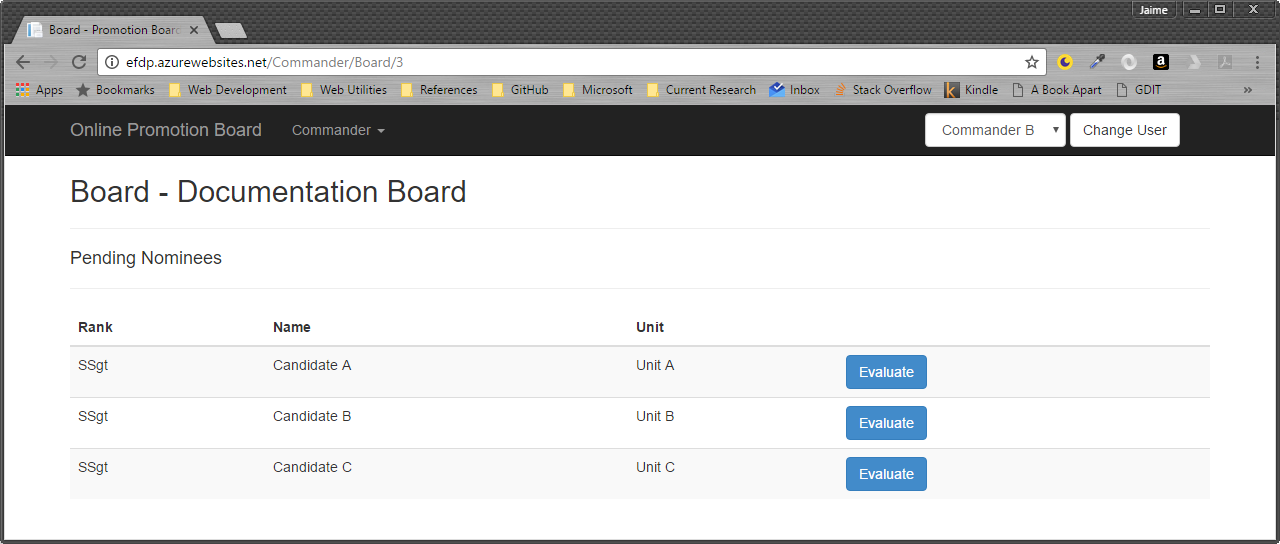Open the Chrome three-dot menu
Image resolution: width=1280 pixels, height=544 pixels.
[x=1257, y=62]
